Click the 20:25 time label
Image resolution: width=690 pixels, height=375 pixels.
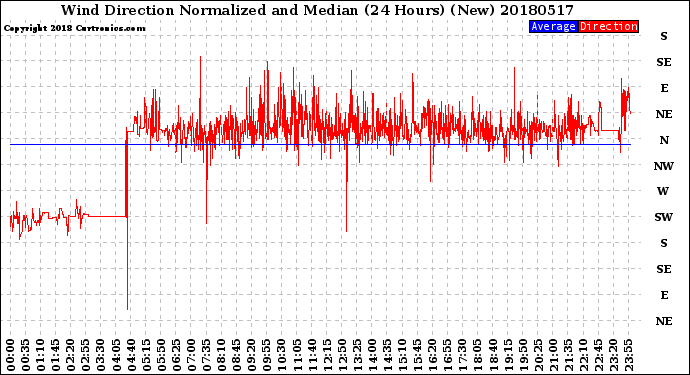(538, 355)
